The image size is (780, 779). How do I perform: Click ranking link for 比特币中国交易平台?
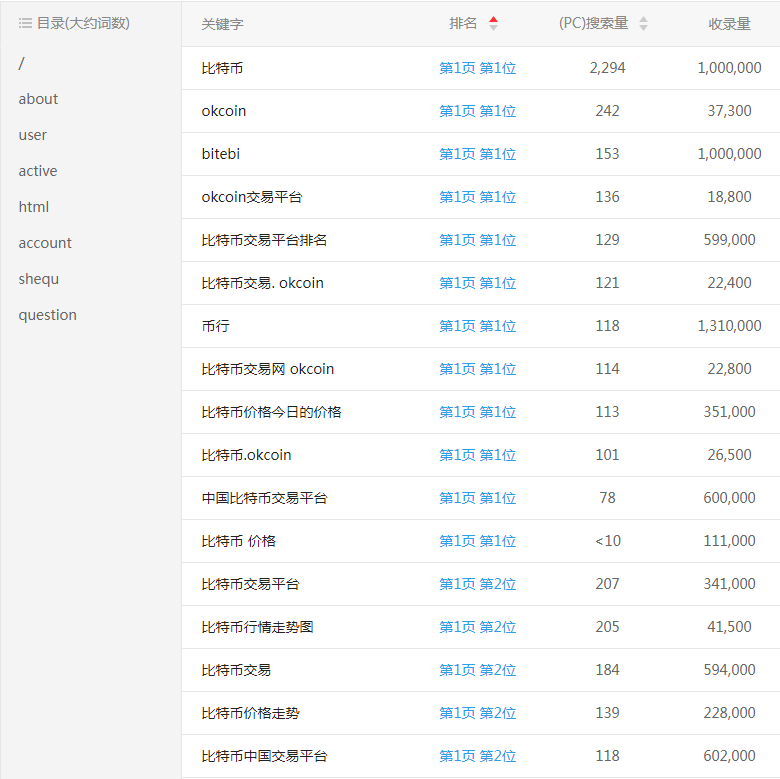coord(477,756)
